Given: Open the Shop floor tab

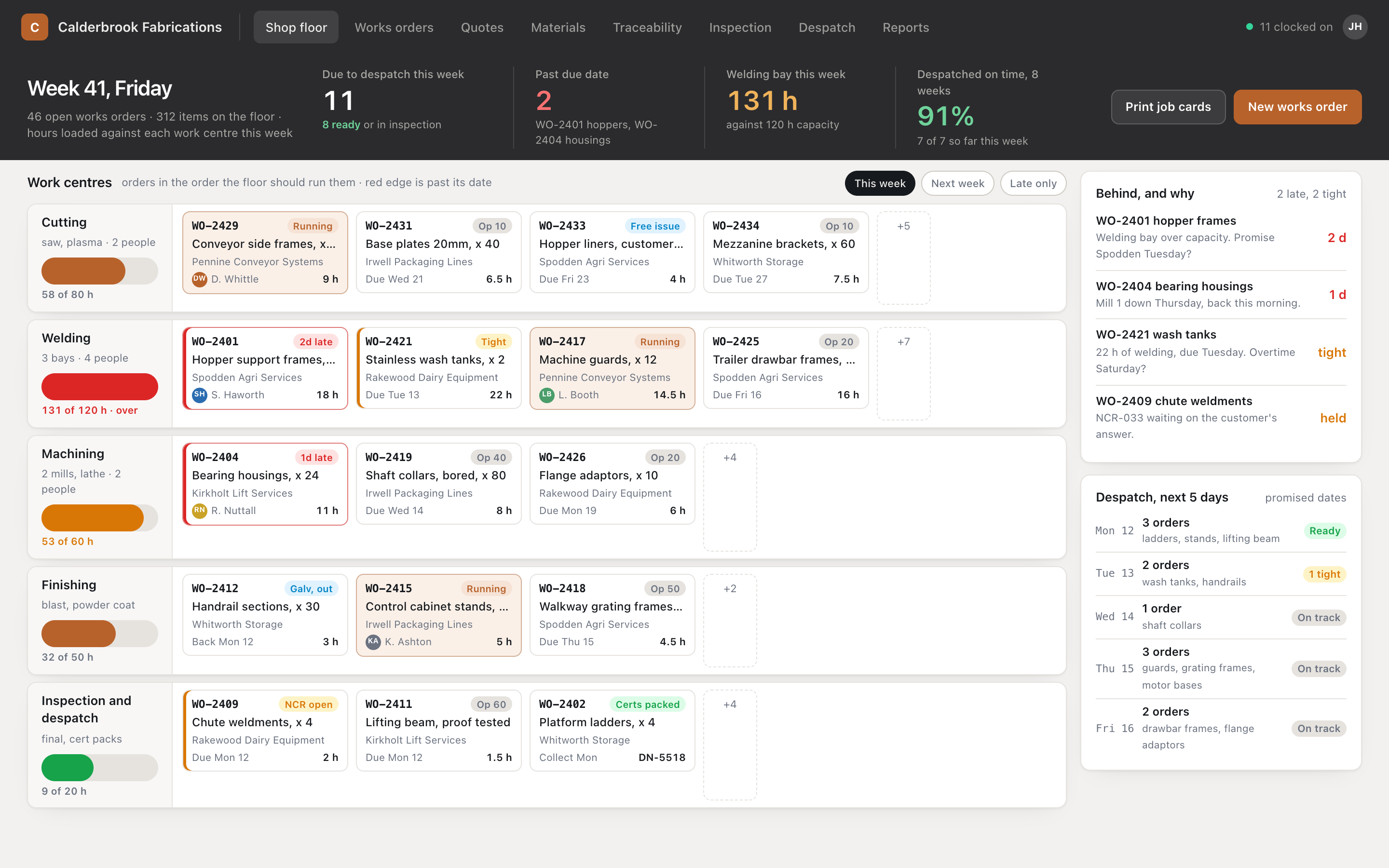Looking at the screenshot, I should (296, 27).
